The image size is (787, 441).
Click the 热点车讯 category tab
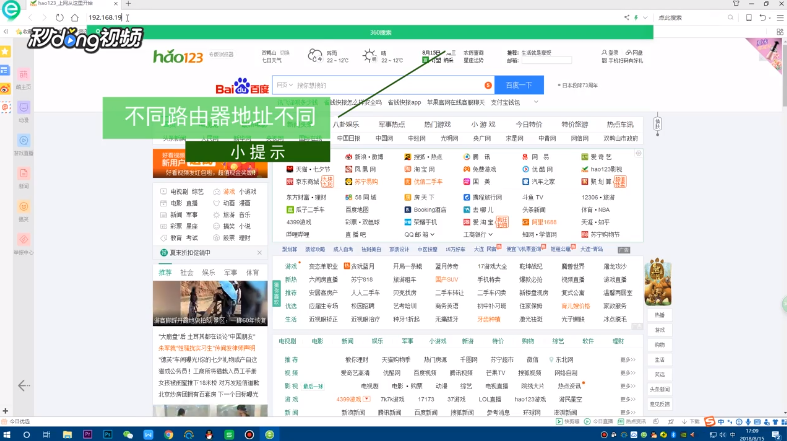[x=620, y=124]
